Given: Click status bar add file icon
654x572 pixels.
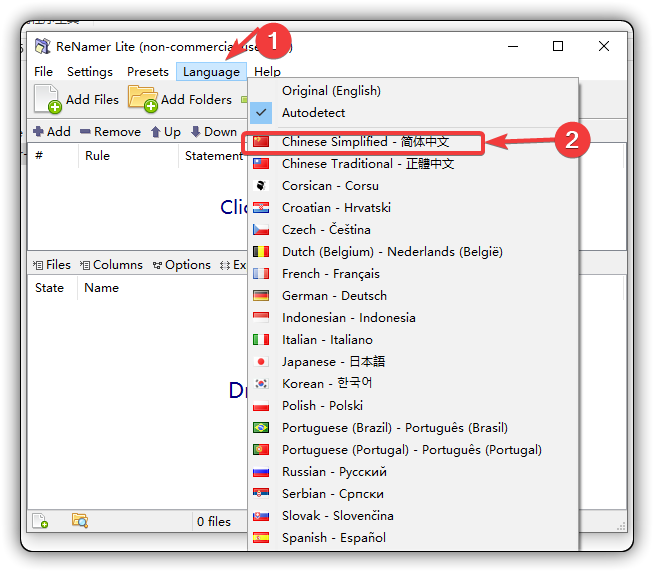Looking at the screenshot, I should [x=40, y=521].
